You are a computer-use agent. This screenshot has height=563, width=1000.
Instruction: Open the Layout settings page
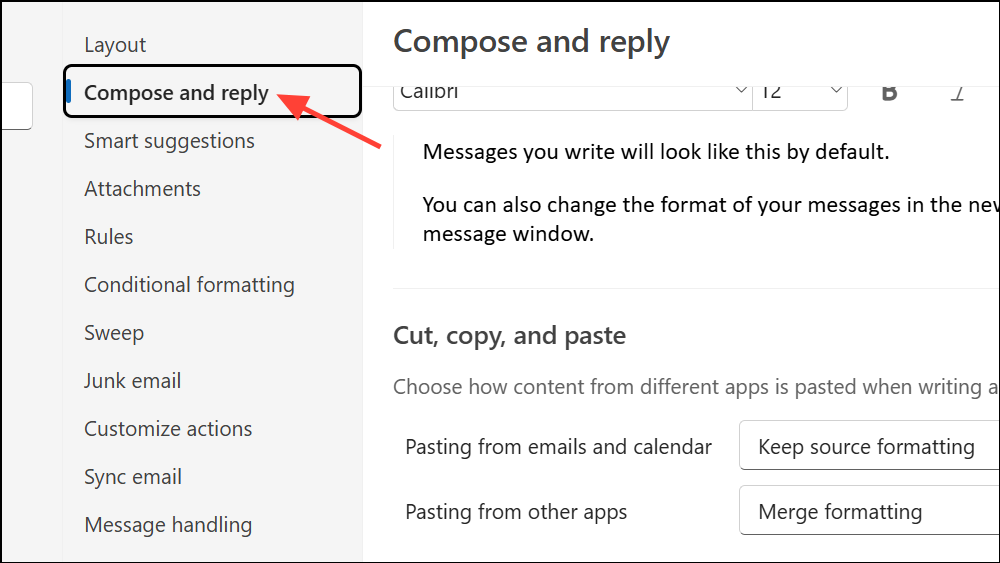coord(115,45)
